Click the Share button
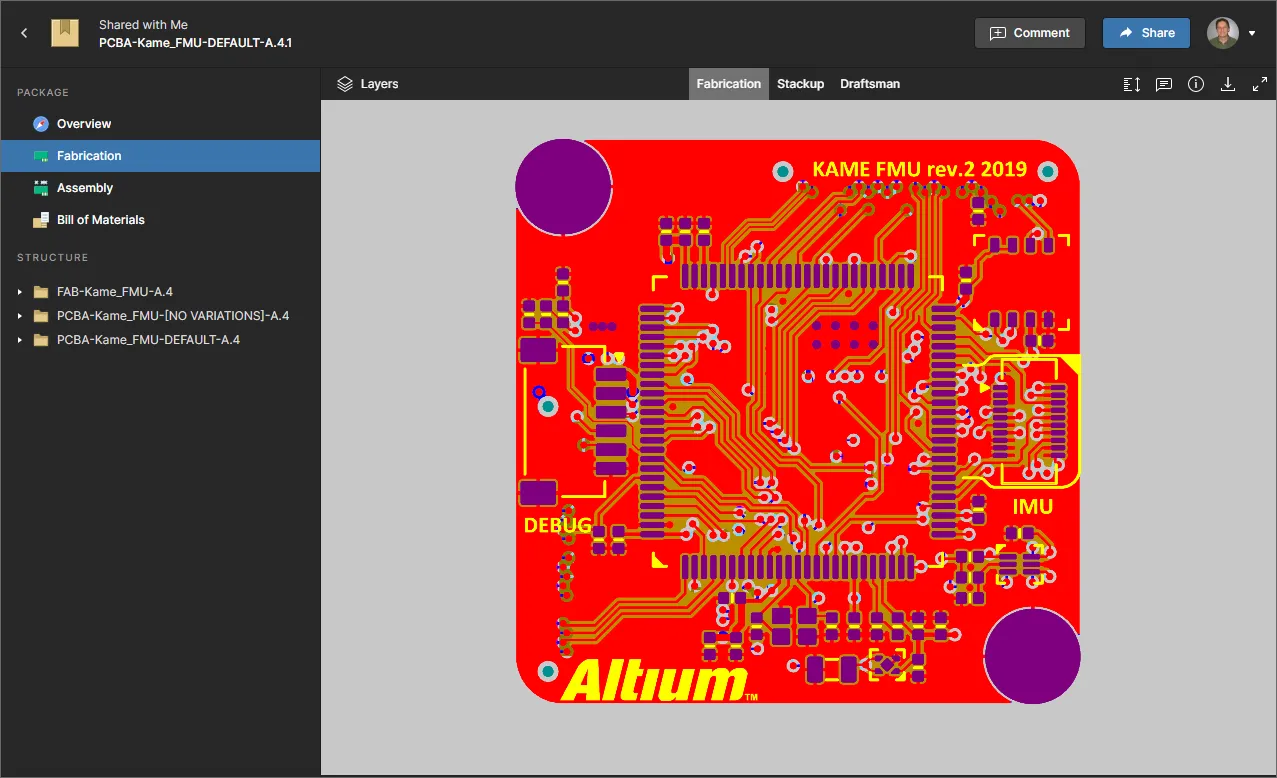1277x778 pixels. [1146, 33]
